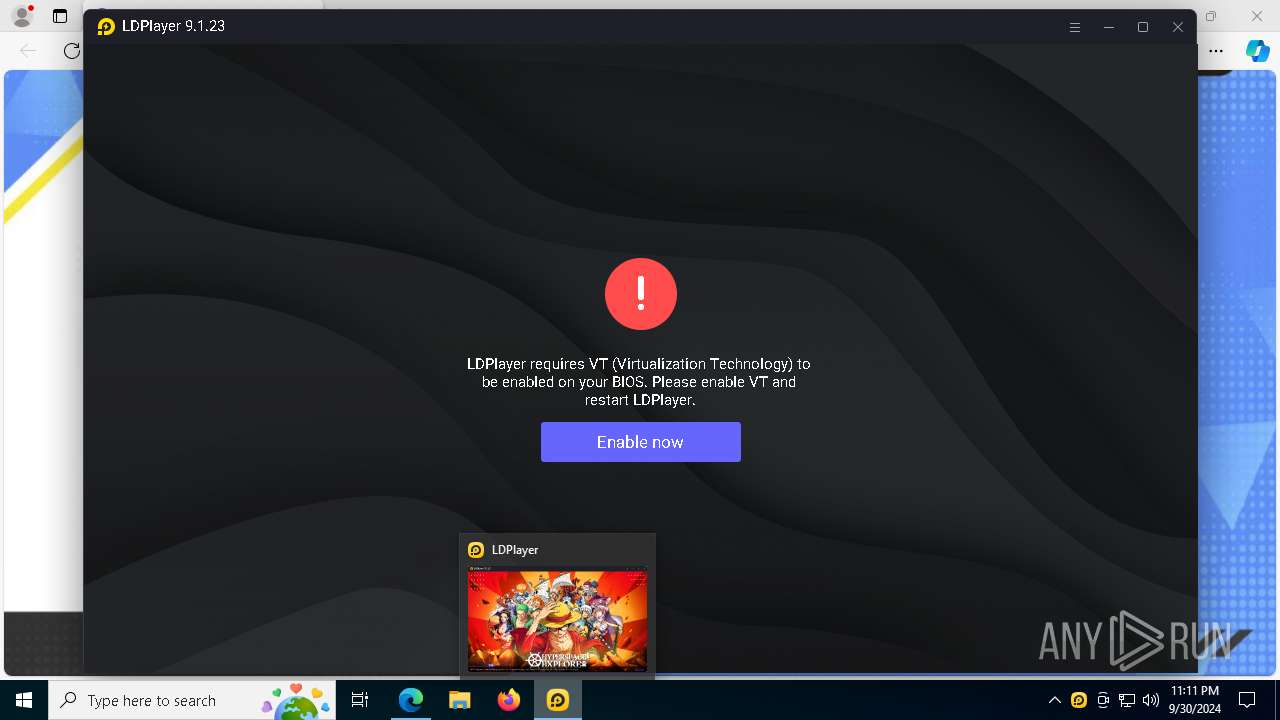Select the LDPlayer taskbar preview thumbnail
Image resolution: width=1280 pixels, height=720 pixels.
coord(557,619)
